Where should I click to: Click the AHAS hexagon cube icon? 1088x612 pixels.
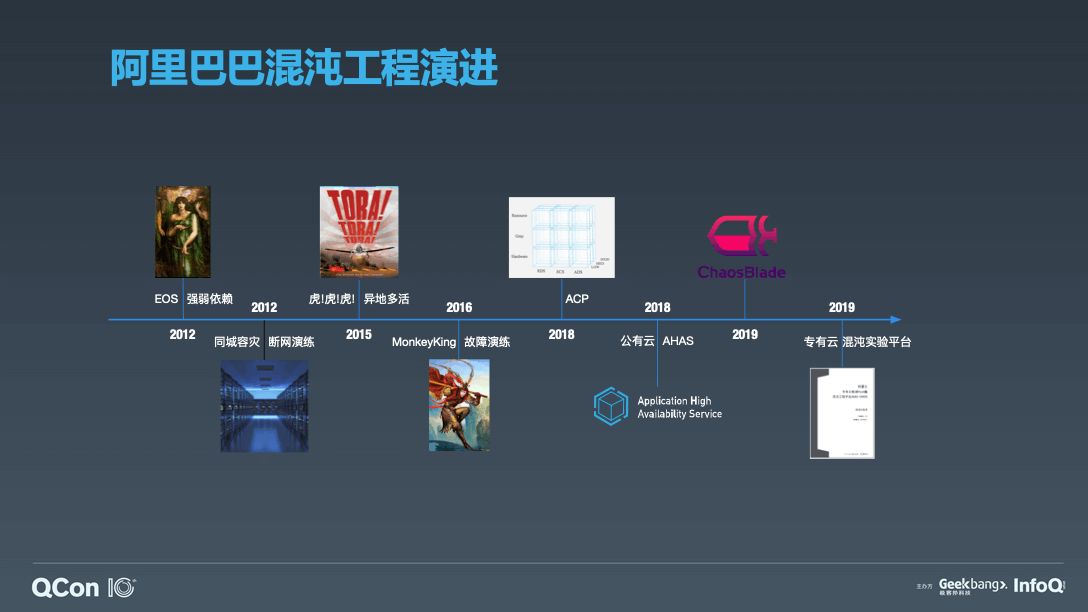point(609,406)
